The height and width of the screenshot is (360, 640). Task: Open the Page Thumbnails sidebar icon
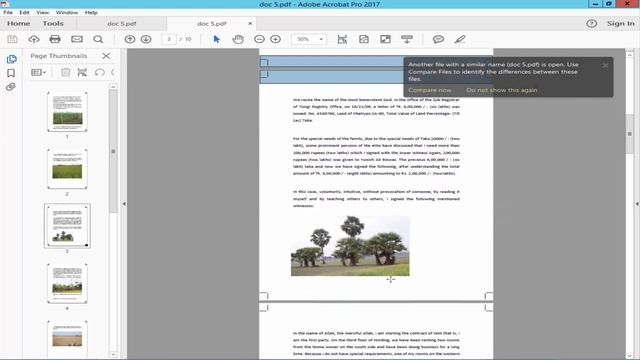coord(11,59)
